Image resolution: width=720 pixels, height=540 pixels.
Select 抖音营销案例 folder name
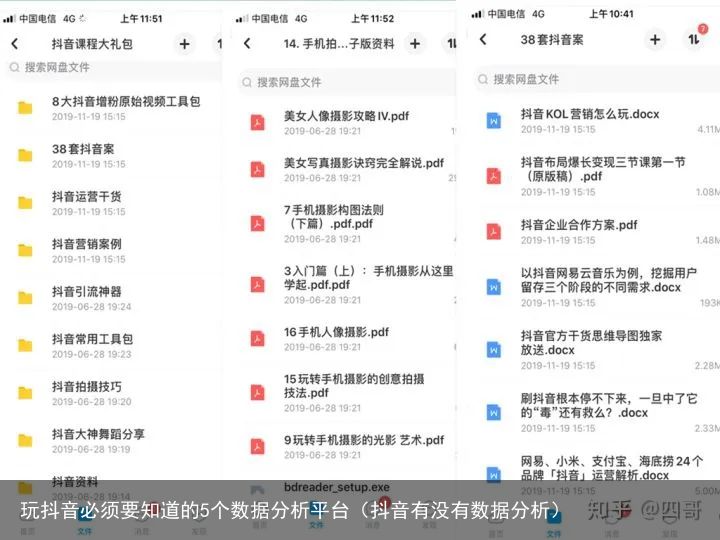[x=86, y=244]
